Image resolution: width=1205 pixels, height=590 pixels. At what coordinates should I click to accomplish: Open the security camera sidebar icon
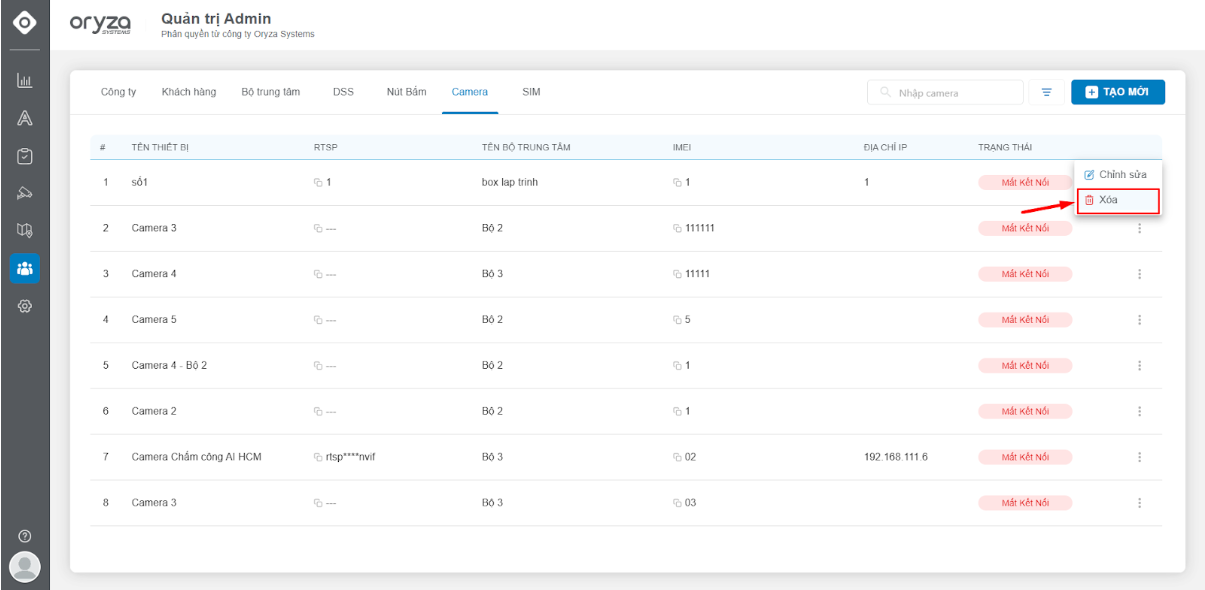tap(25, 193)
